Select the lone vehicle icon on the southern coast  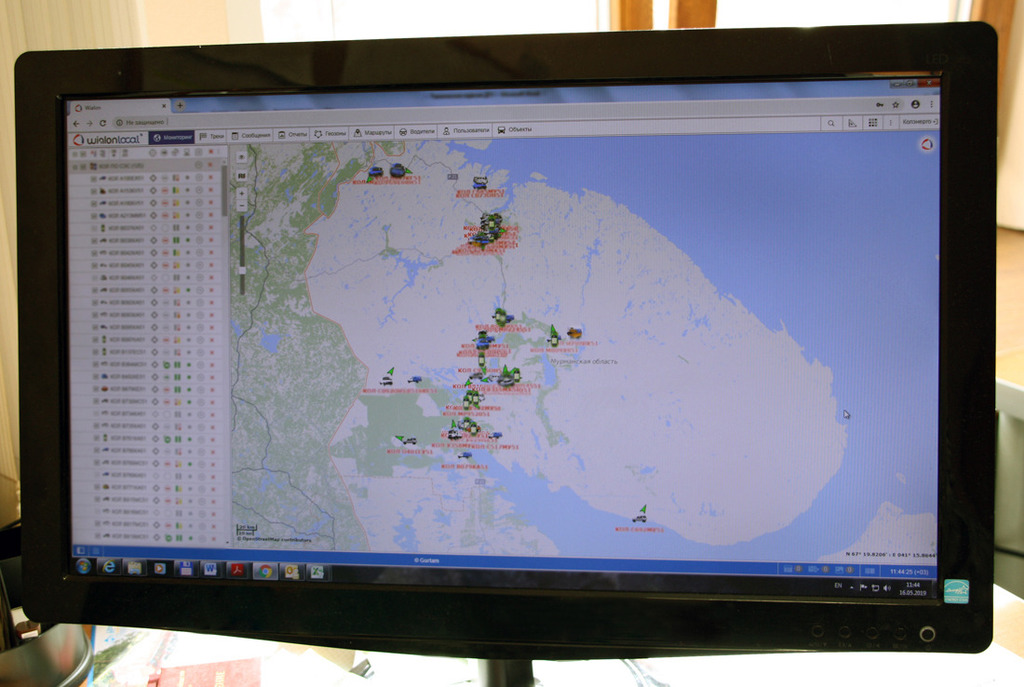(641, 518)
